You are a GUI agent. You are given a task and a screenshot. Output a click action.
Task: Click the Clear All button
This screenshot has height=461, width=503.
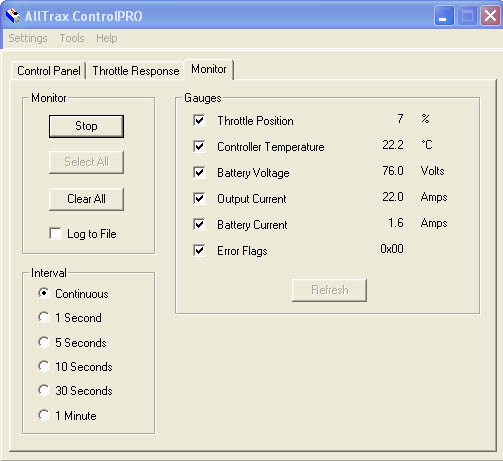pyautogui.click(x=86, y=199)
